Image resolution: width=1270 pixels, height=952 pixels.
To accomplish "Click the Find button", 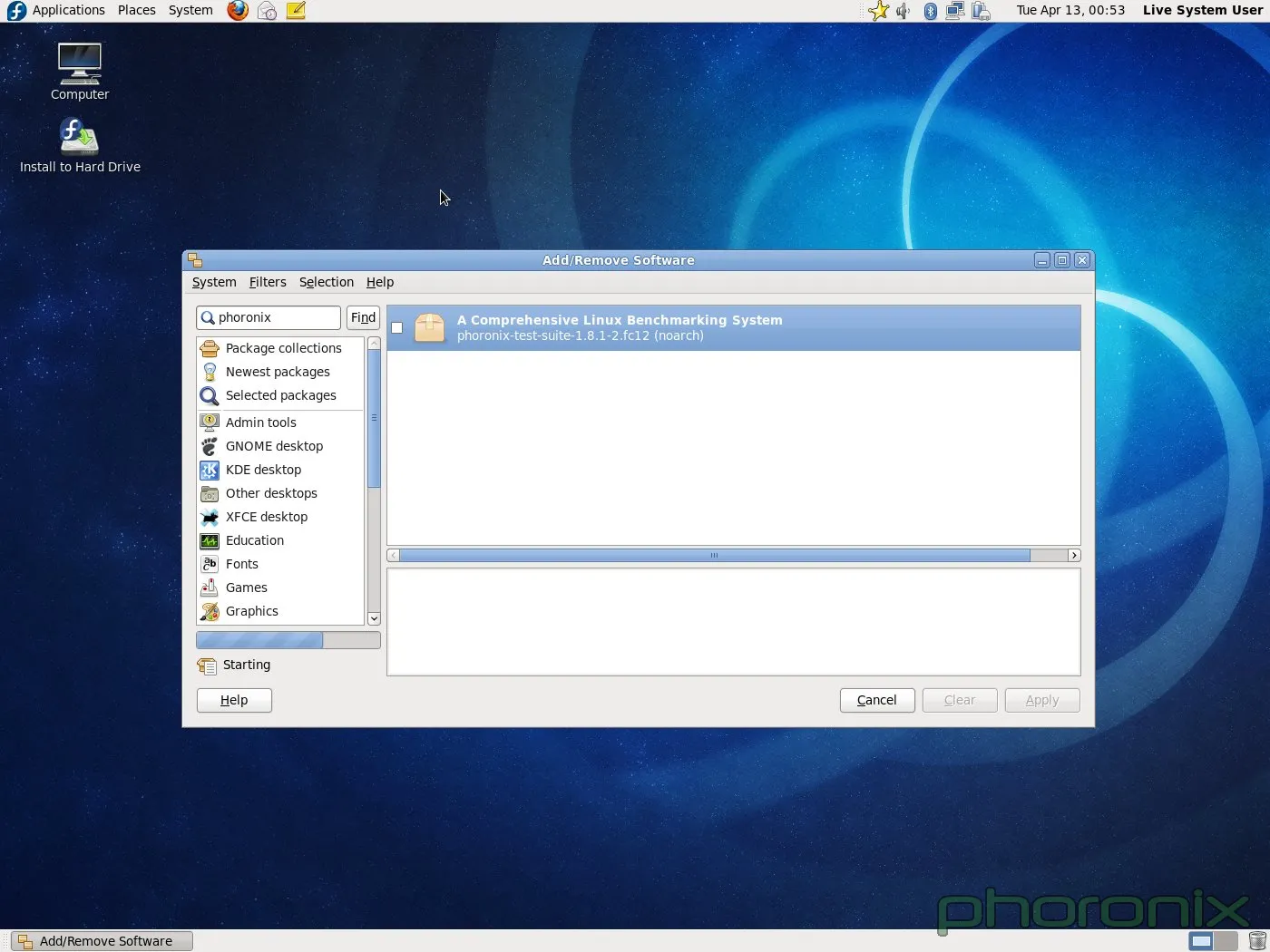I will click(363, 317).
